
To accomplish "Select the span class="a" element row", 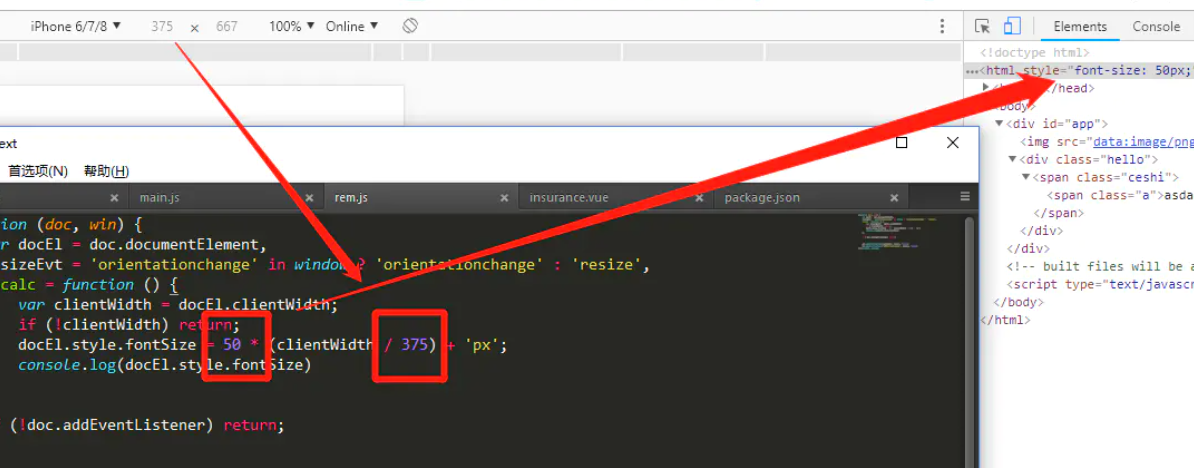I will (1119, 195).
